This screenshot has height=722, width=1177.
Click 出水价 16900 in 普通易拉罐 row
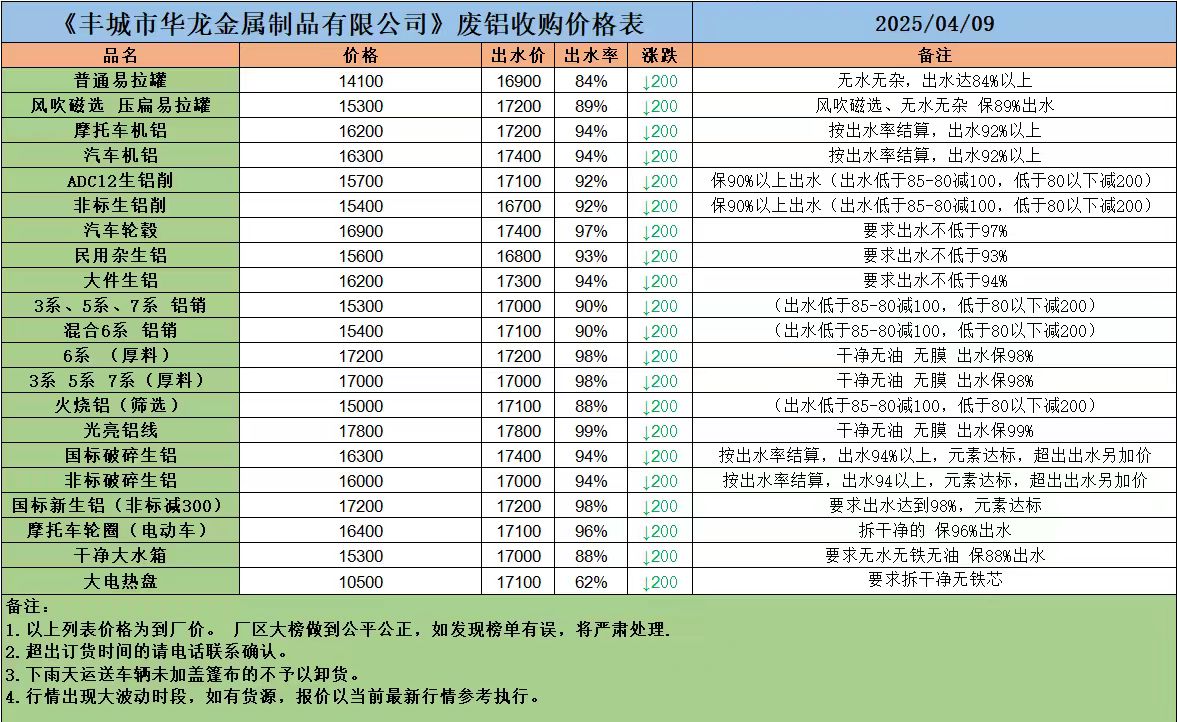(518, 81)
